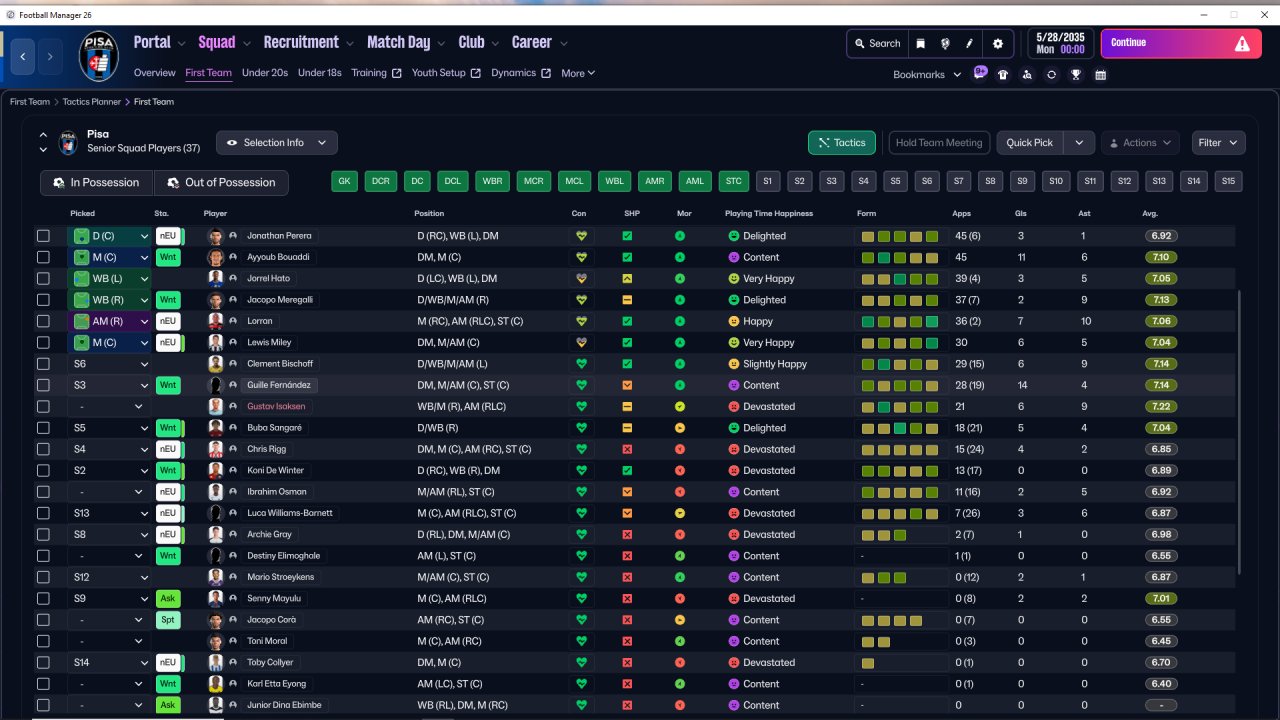
Task: Click the Out of Possession button
Action: coord(220,183)
